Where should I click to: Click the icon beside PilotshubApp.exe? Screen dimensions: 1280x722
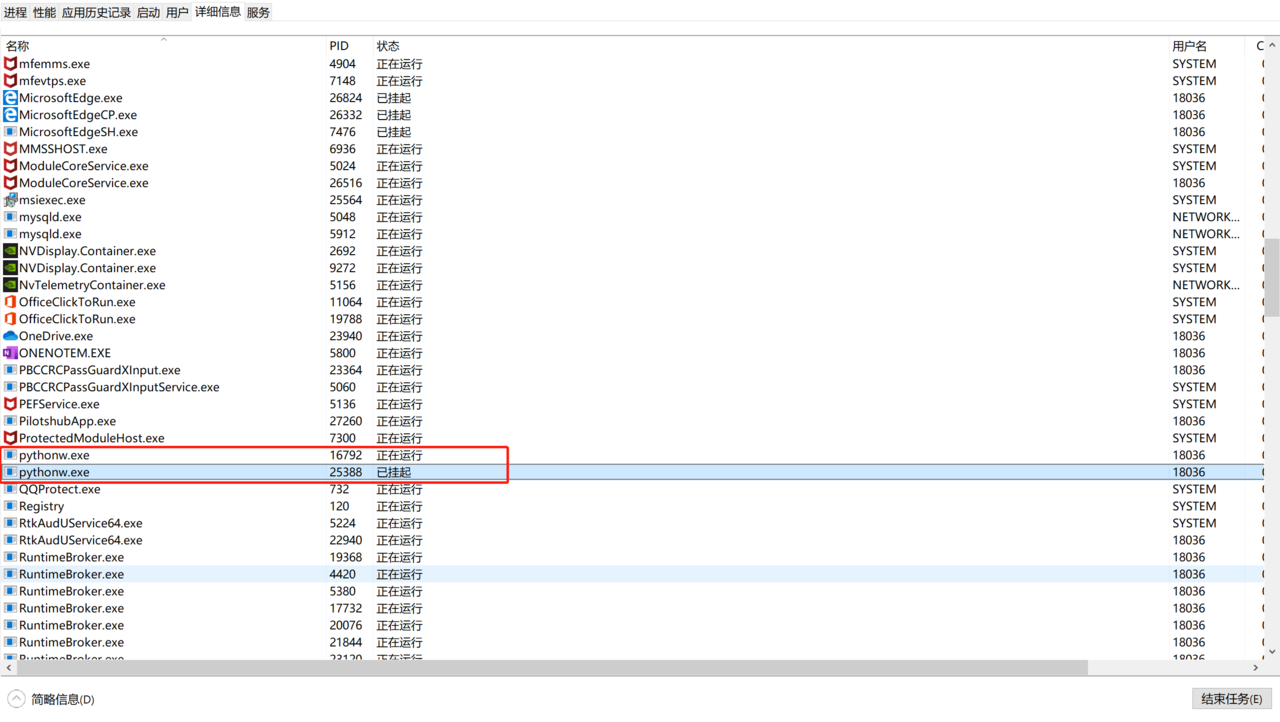click(x=10, y=421)
